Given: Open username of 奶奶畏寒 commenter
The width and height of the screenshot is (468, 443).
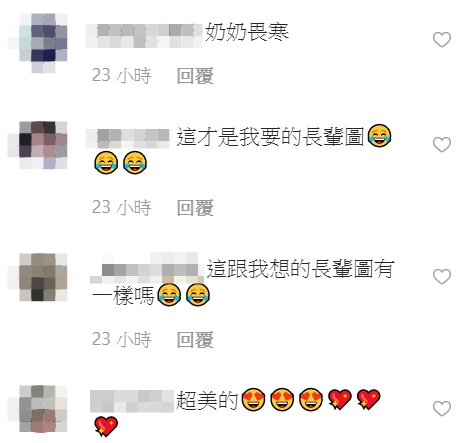Looking at the screenshot, I should (144, 35).
